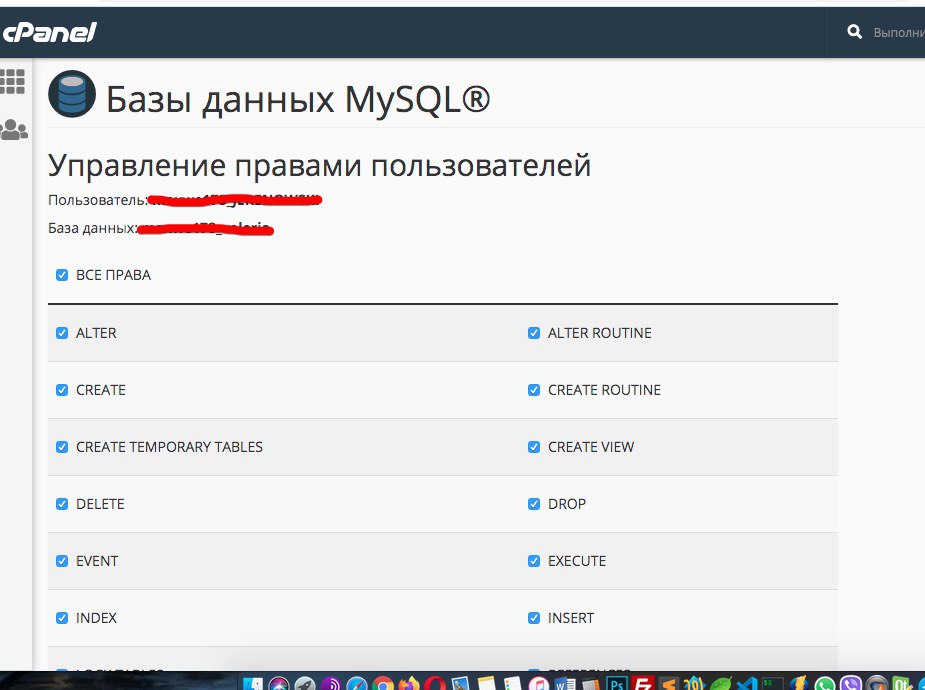The width and height of the screenshot is (925, 690).
Task: Open Viber from the Dock
Action: coord(850,684)
